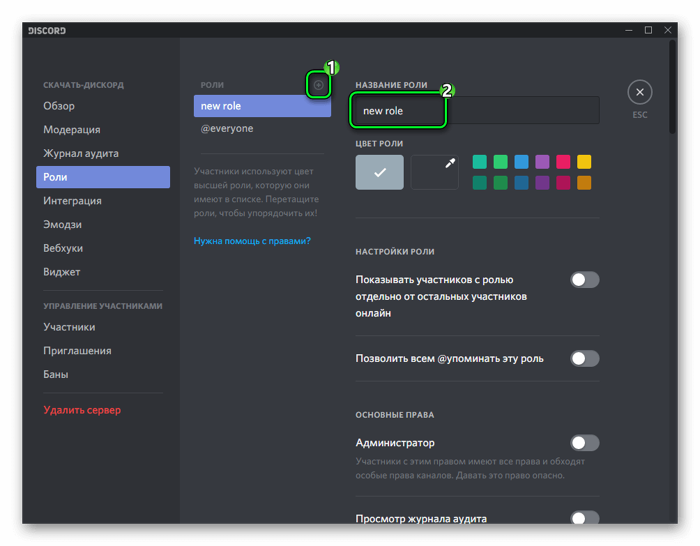The image size is (700, 546).
Task: Pick the bright green role color
Action: [500, 162]
